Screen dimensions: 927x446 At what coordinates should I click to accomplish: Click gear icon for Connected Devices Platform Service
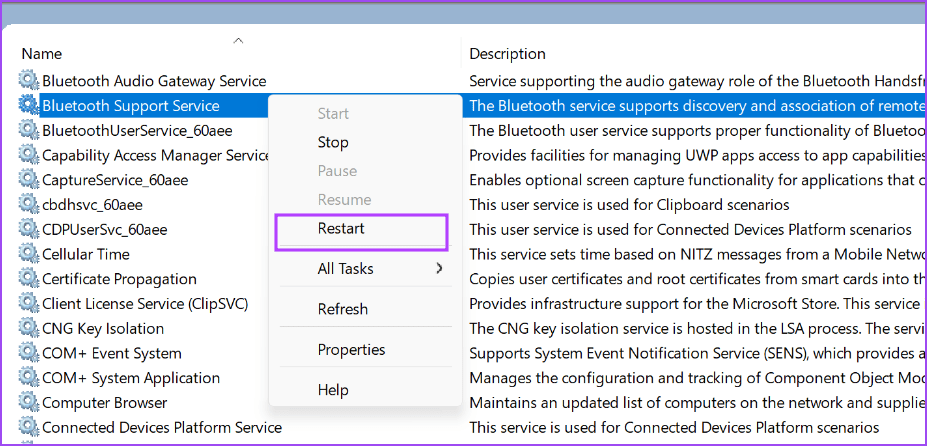(x=28, y=427)
